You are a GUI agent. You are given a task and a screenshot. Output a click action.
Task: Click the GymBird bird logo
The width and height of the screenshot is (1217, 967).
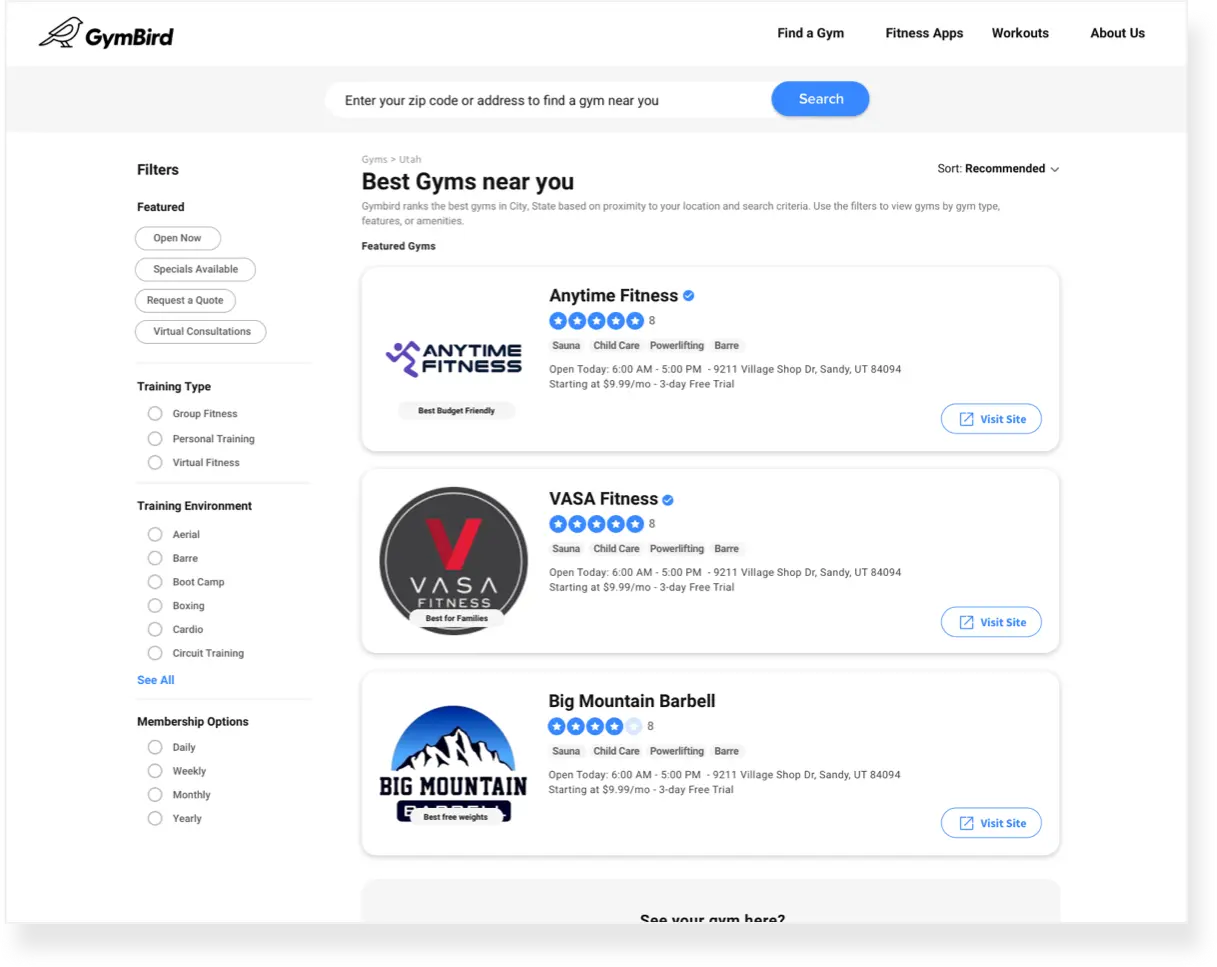pyautogui.click(x=60, y=33)
